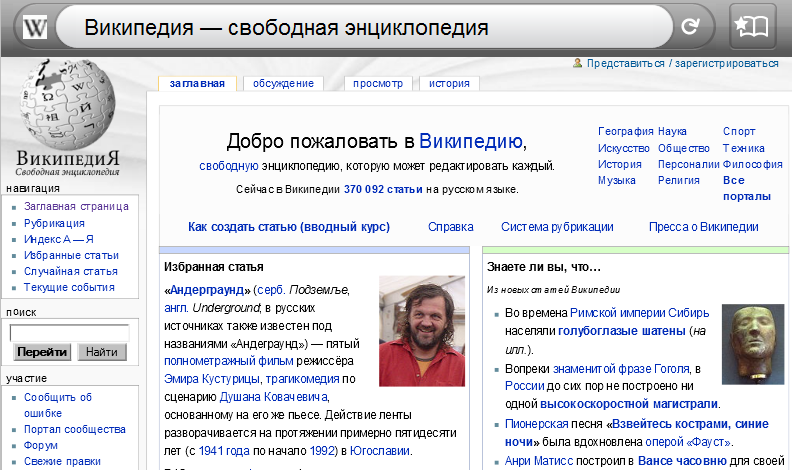The width and height of the screenshot is (792, 470).
Task: Open the bookmarks book icon
Action: pos(752,26)
